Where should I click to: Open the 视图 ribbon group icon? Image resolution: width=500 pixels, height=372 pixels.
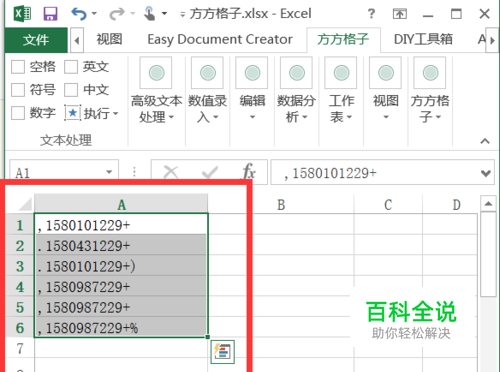[386, 73]
